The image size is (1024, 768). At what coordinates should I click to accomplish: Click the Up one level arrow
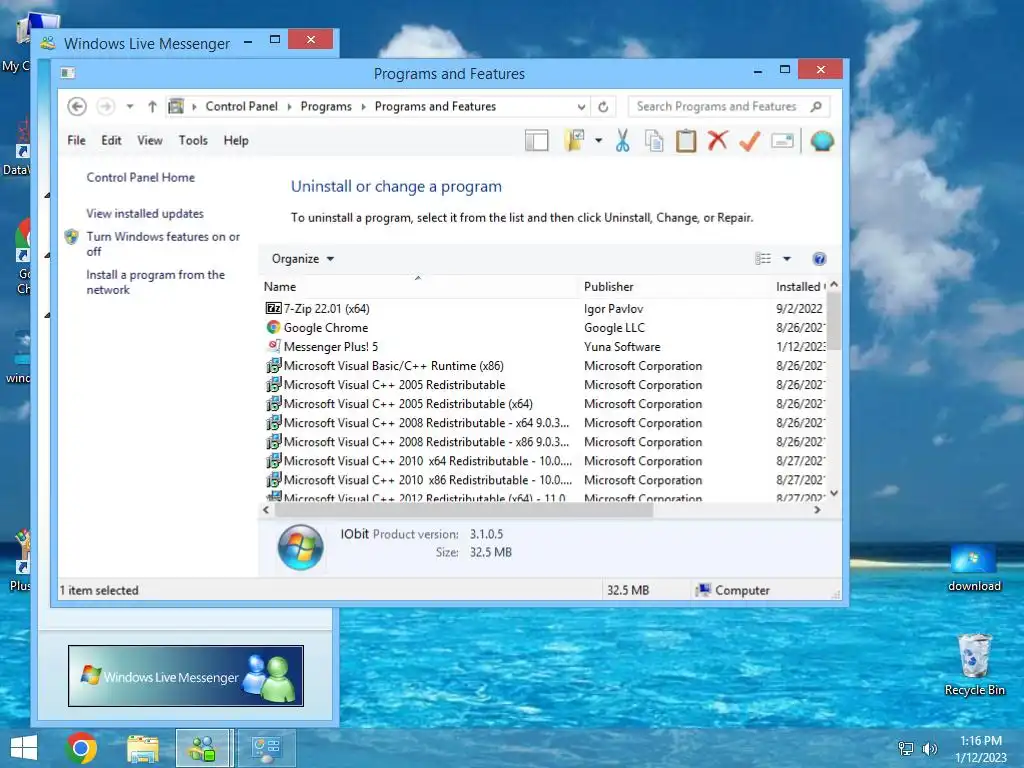[x=152, y=106]
